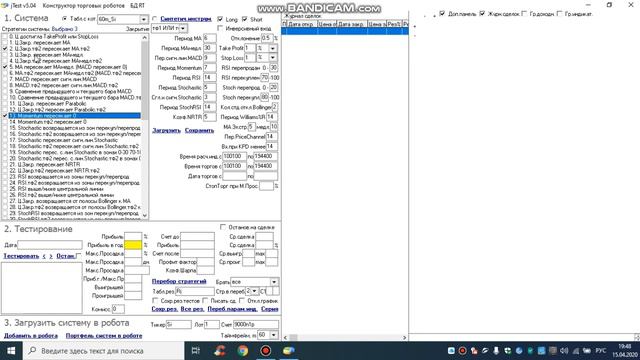Click the Дата закр. column header
This screenshot has height=360, width=640.
[x=352, y=24]
